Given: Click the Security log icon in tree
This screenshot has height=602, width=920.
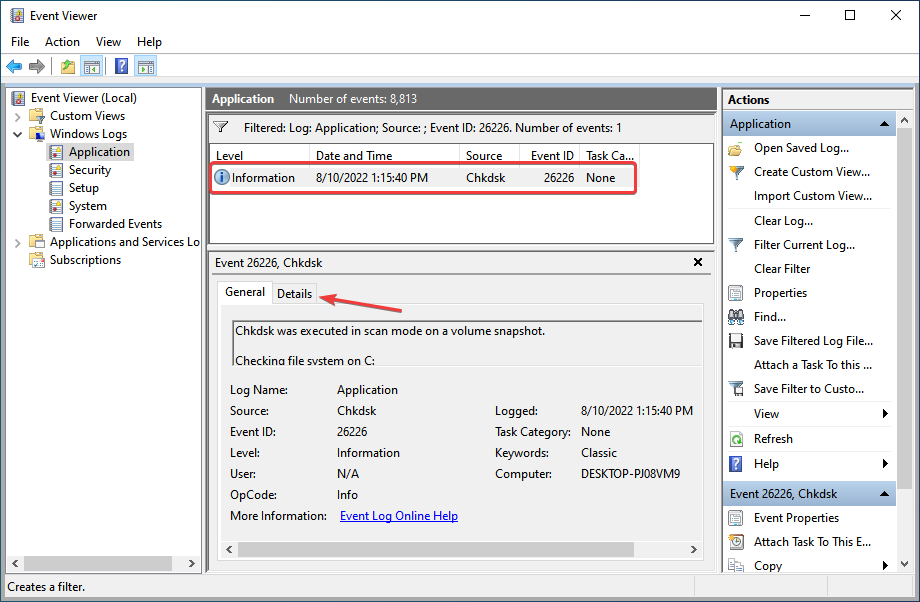Looking at the screenshot, I should 56,170.
